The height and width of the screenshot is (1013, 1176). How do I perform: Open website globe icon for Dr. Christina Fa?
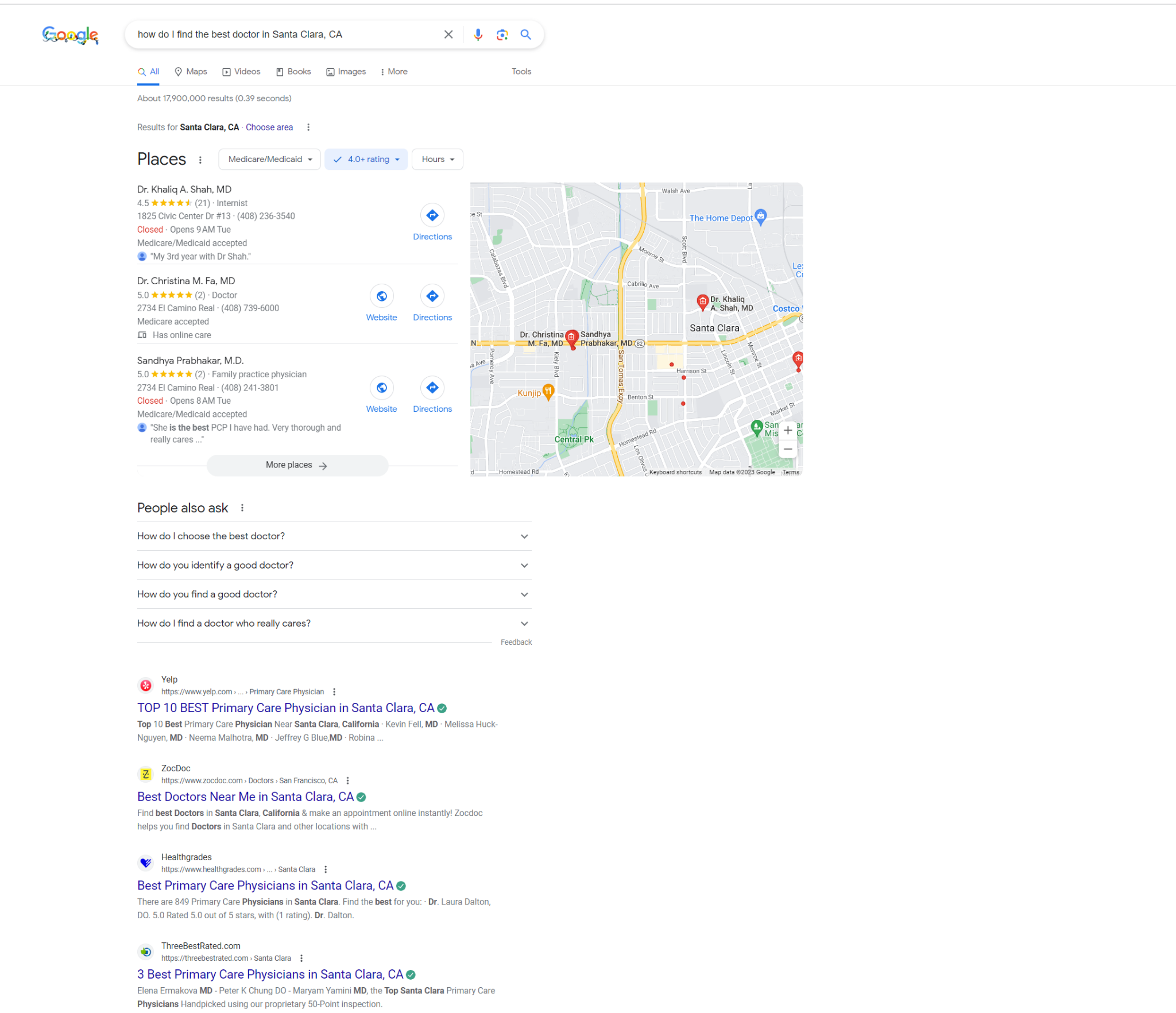tap(381, 296)
